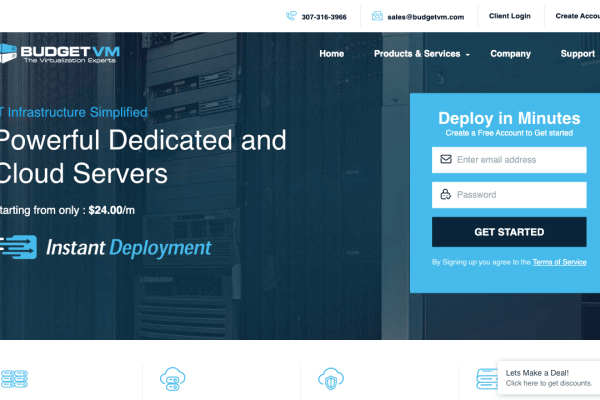Focus the Password input field
This screenshot has width=600, height=400.
[x=509, y=195]
